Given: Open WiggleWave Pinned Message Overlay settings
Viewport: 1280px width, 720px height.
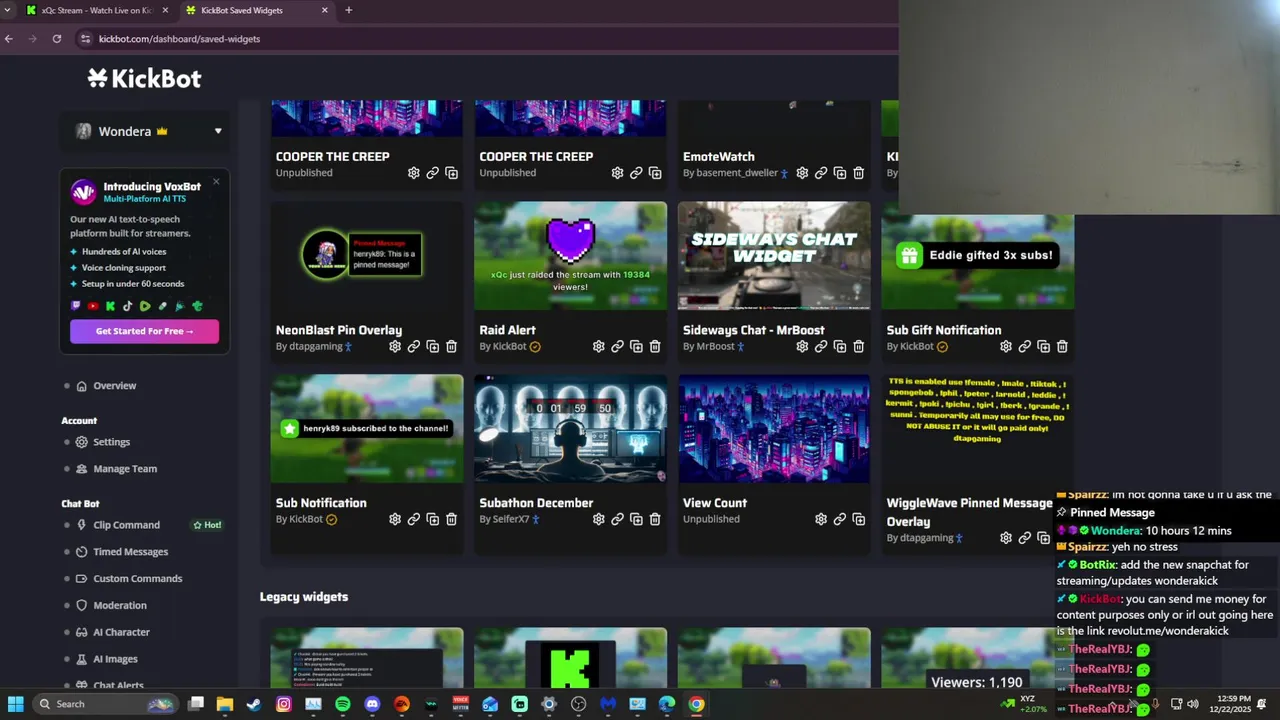Looking at the screenshot, I should 1006,538.
